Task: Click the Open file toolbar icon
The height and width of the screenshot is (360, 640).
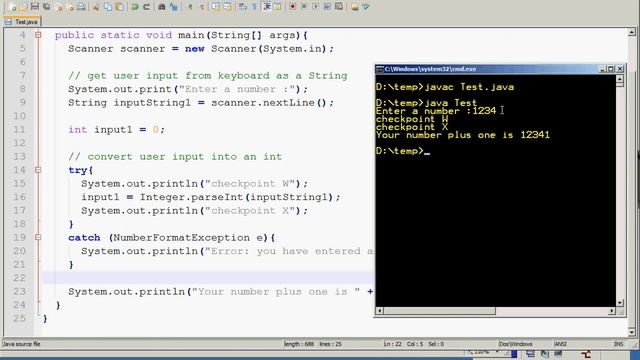Action: (x=23, y=7)
